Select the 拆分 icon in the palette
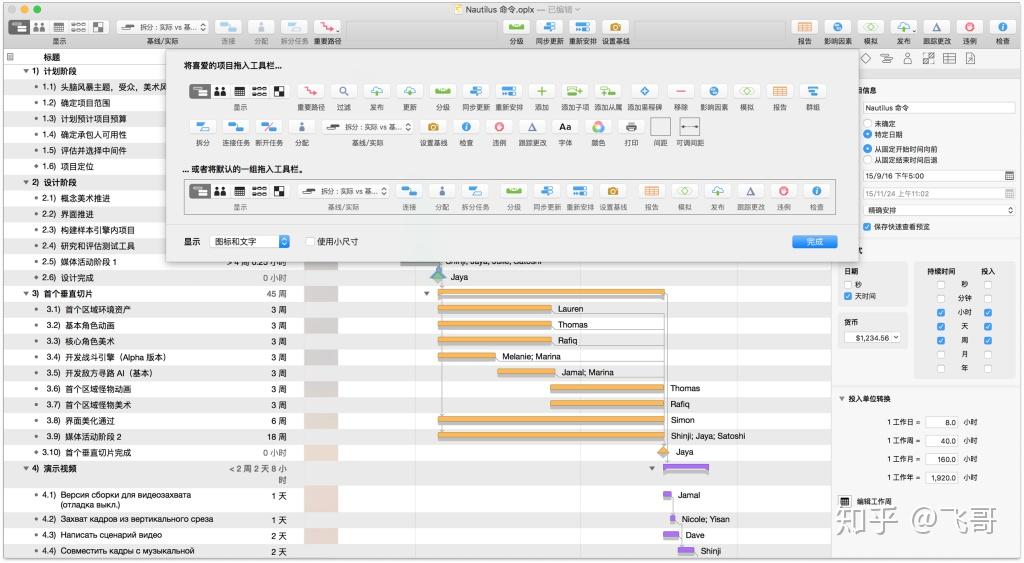This screenshot has height=563, width=1024. pos(203,127)
